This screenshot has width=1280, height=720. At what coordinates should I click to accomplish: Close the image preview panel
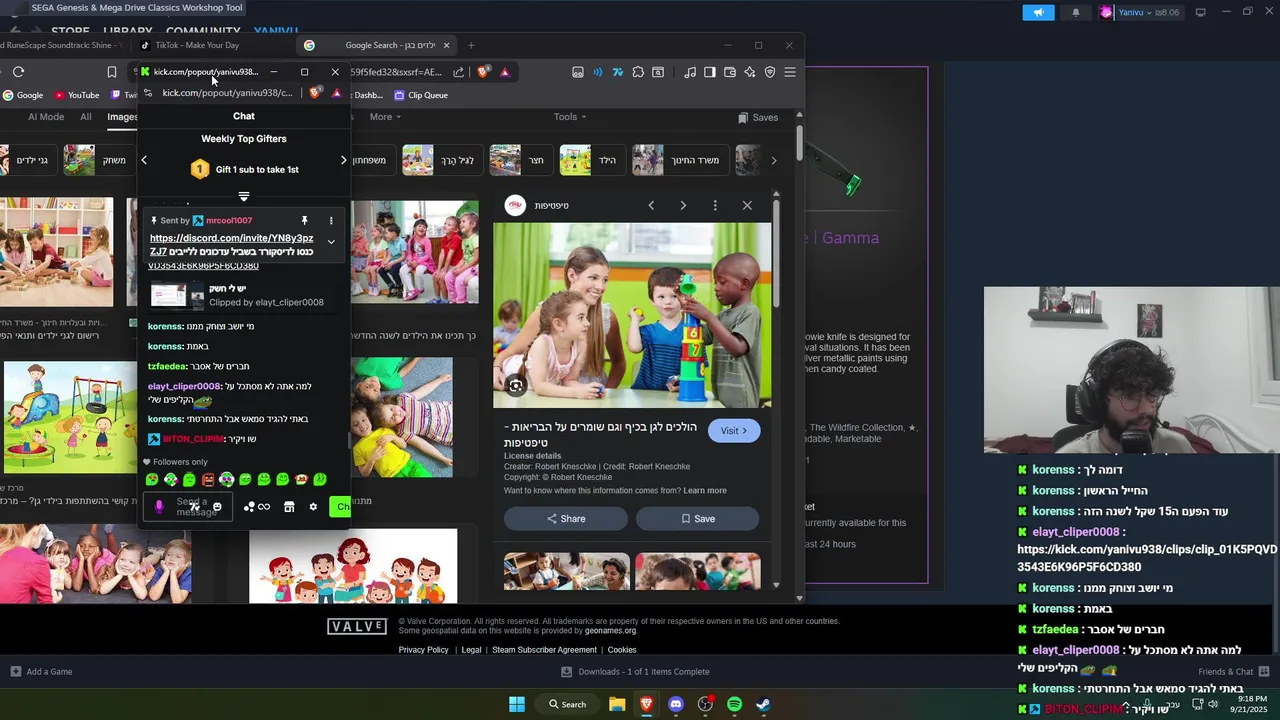point(747,205)
